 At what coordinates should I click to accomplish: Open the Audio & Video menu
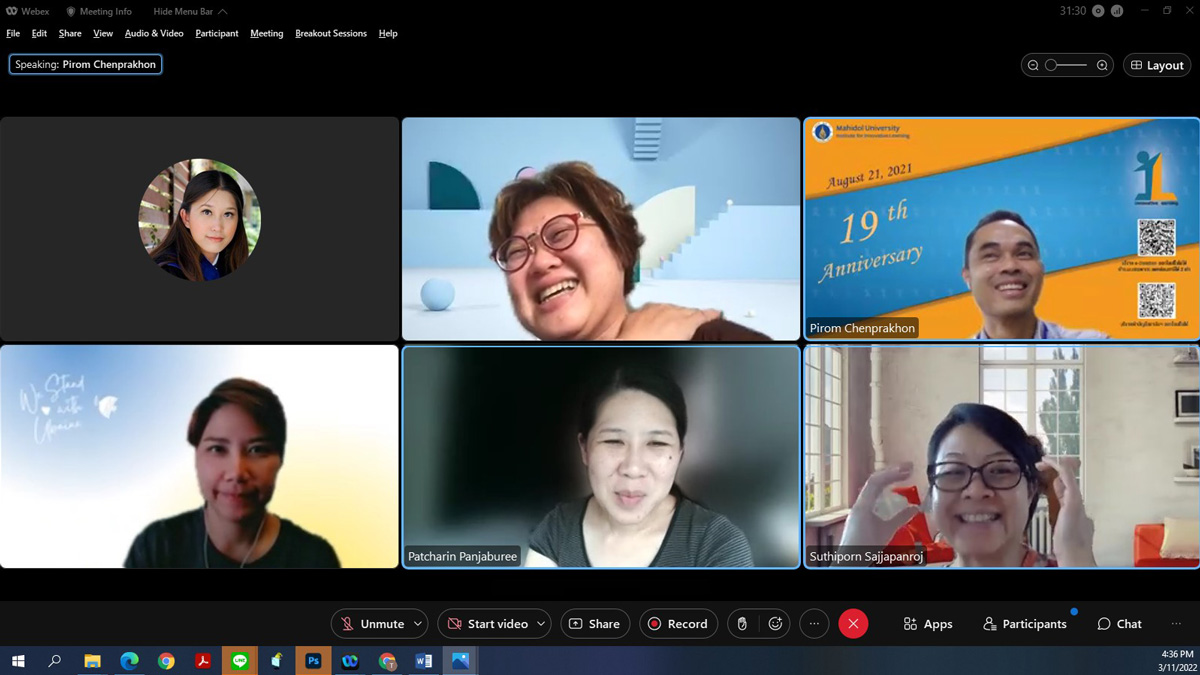tap(154, 33)
